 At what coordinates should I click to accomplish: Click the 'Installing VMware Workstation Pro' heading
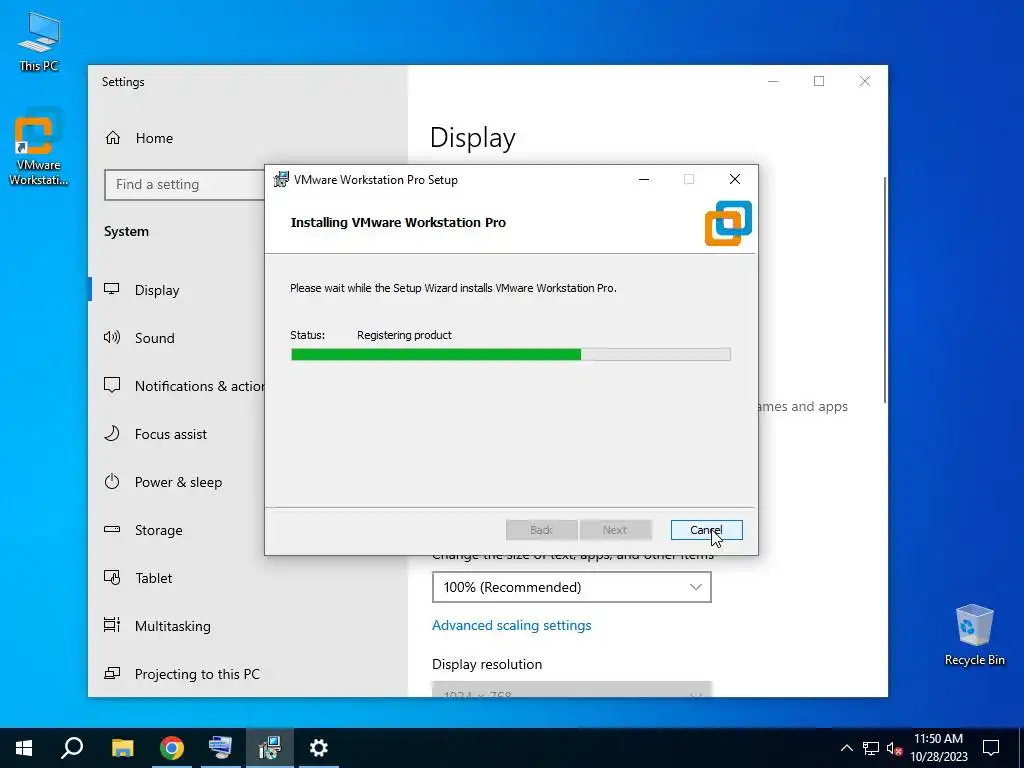click(398, 222)
